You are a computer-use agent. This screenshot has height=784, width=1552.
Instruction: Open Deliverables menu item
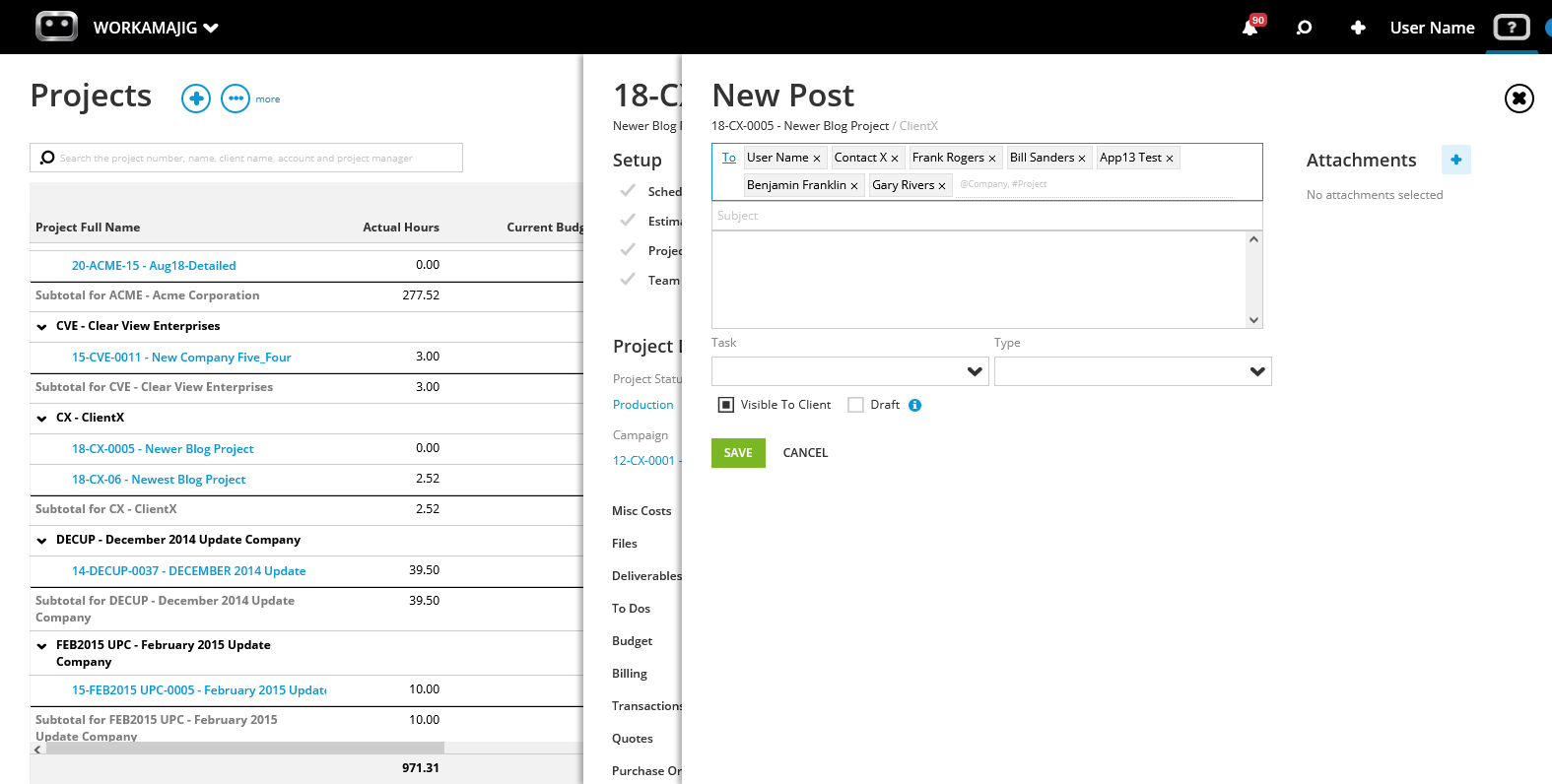tap(646, 576)
